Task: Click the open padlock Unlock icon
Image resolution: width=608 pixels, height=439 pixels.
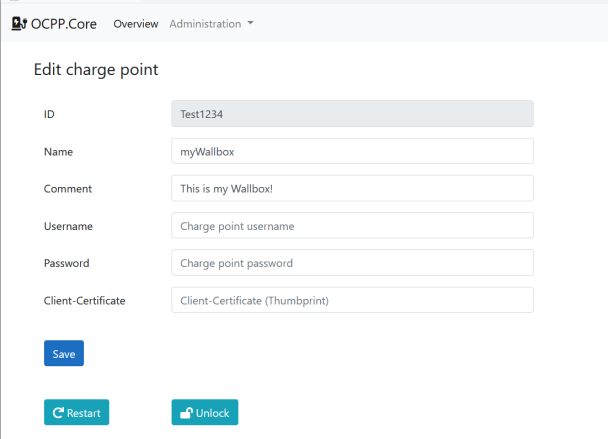Action: click(x=185, y=413)
